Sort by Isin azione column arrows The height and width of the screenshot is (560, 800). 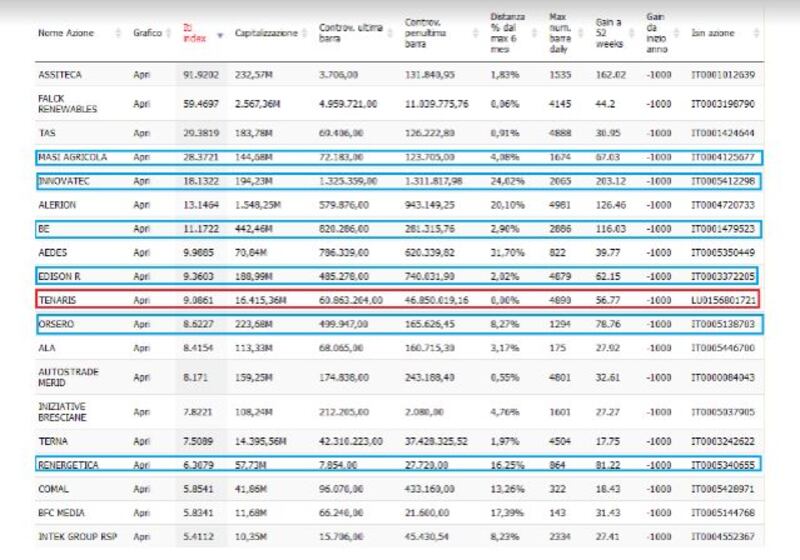click(756, 33)
